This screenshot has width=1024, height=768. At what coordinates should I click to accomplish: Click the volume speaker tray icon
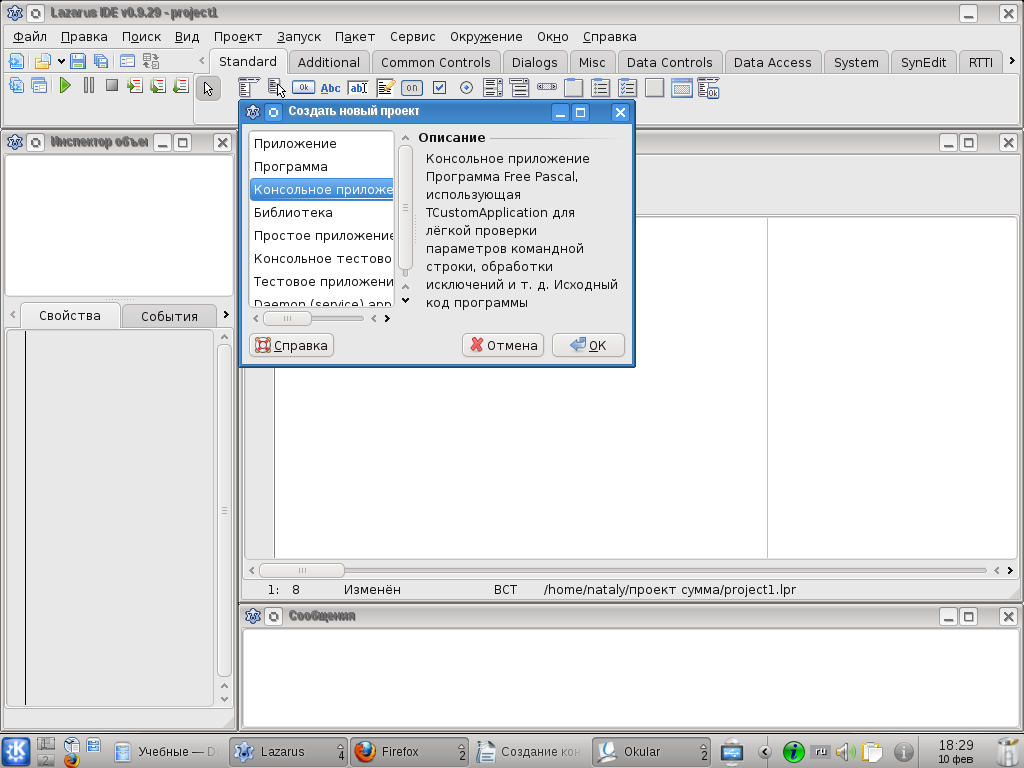[846, 752]
